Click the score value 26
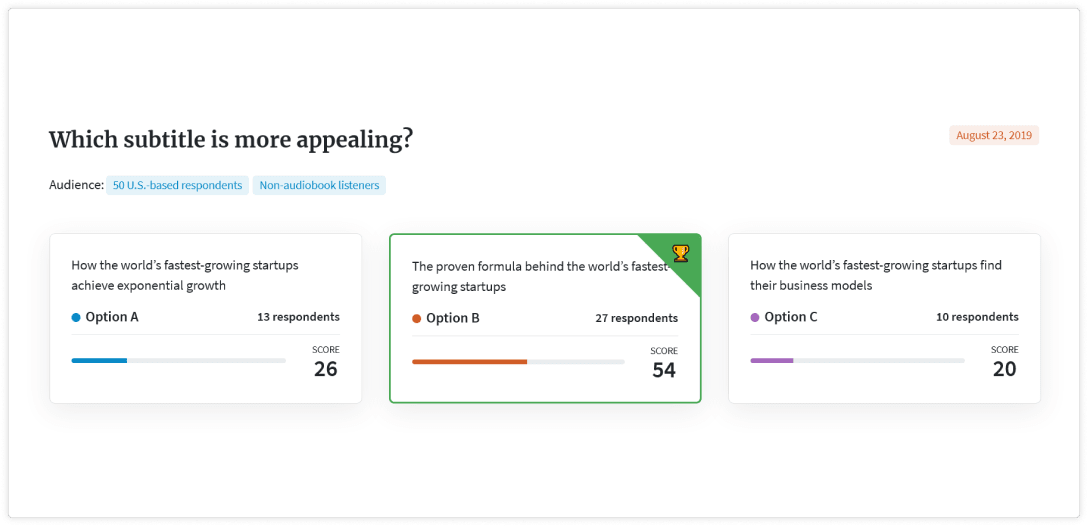 click(x=326, y=369)
